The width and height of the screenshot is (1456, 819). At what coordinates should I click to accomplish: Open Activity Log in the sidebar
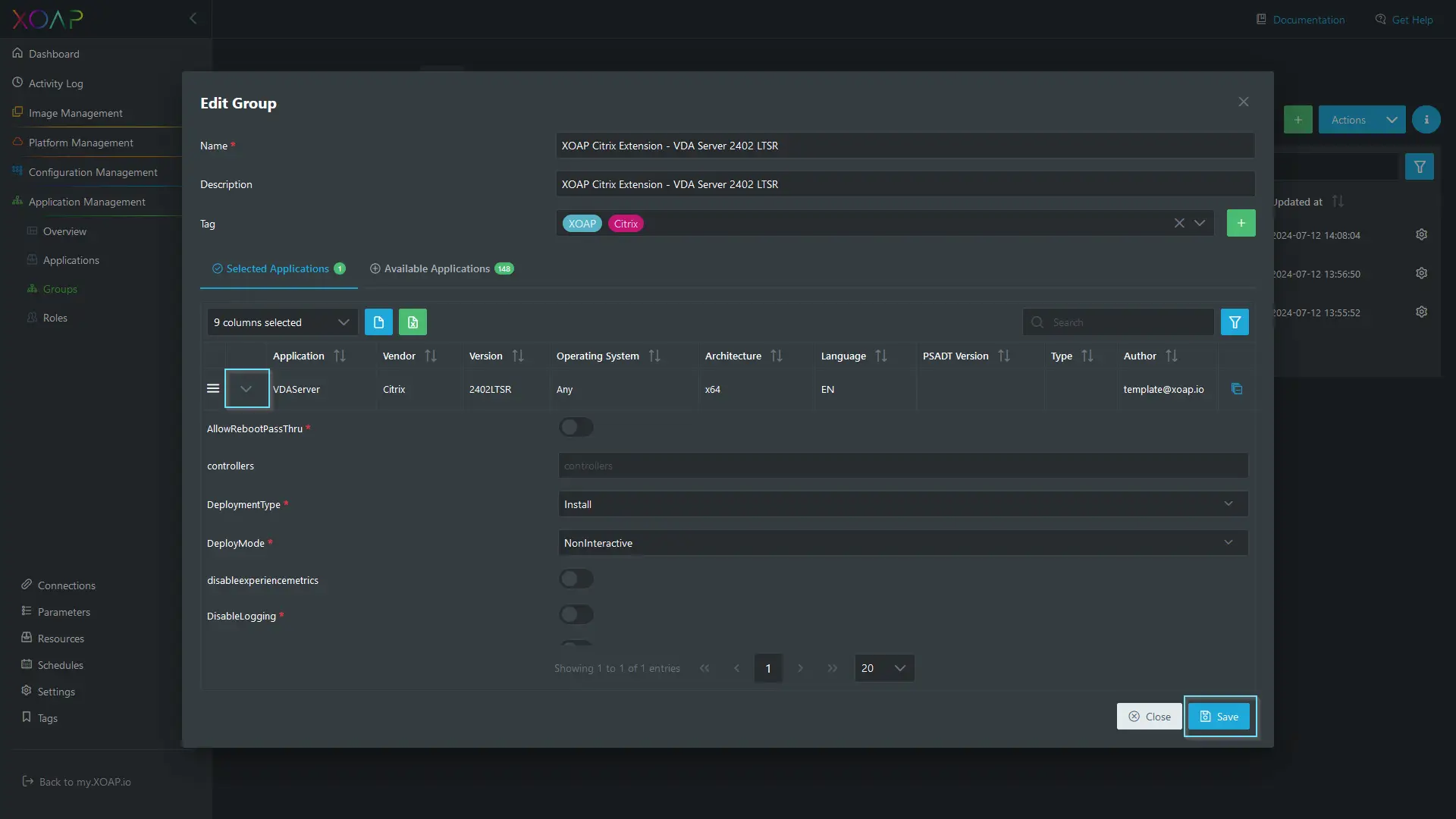(x=56, y=83)
